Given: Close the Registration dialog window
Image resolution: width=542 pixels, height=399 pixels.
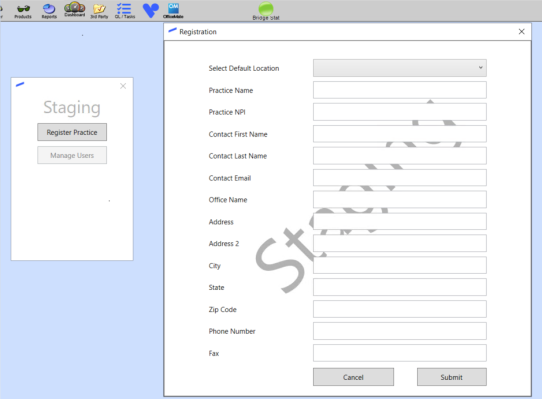Looking at the screenshot, I should click(x=522, y=31).
